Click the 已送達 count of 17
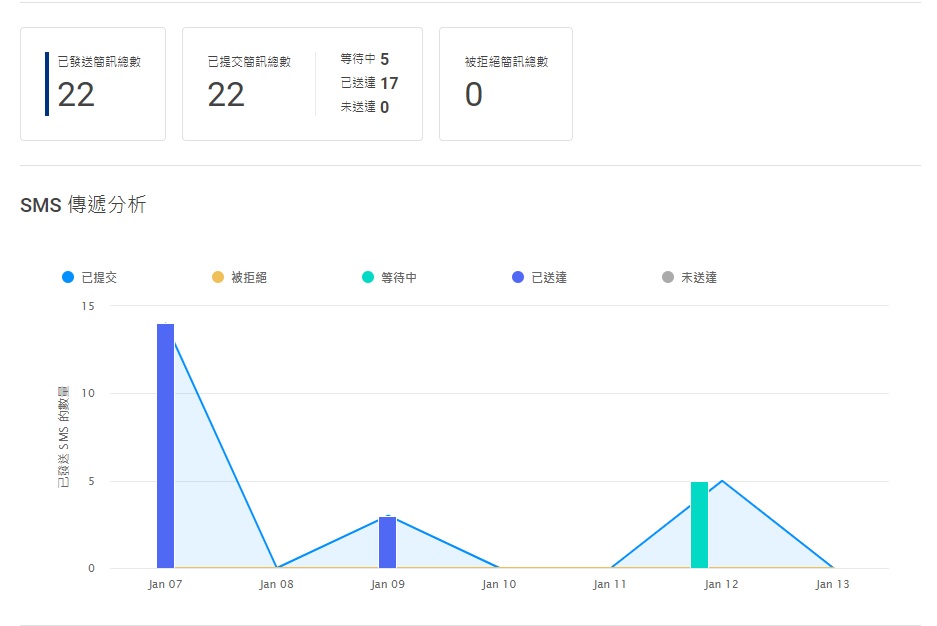This screenshot has width=937, height=626. tap(389, 83)
